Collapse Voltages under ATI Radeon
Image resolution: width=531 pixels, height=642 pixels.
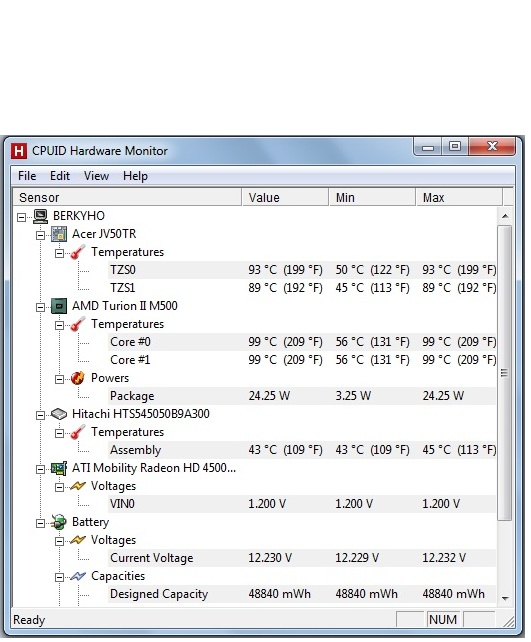[x=59, y=487]
